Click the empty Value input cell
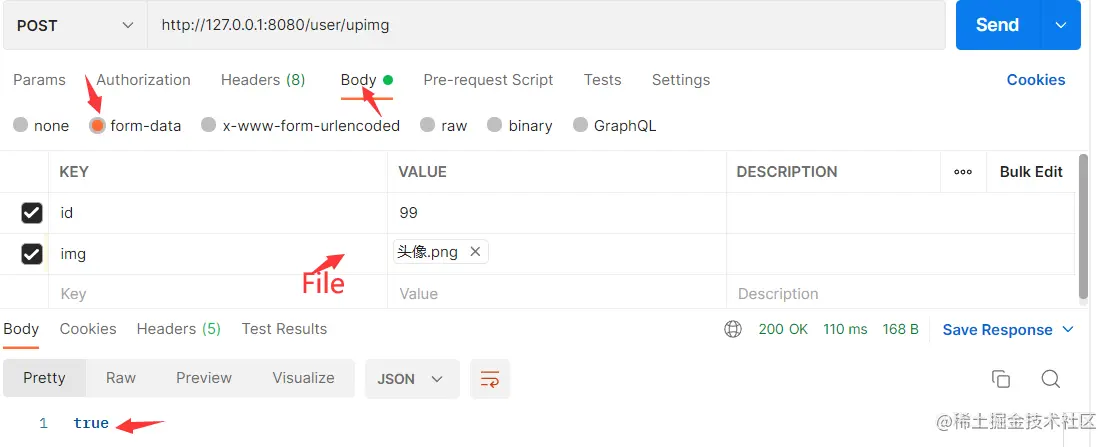 557,294
